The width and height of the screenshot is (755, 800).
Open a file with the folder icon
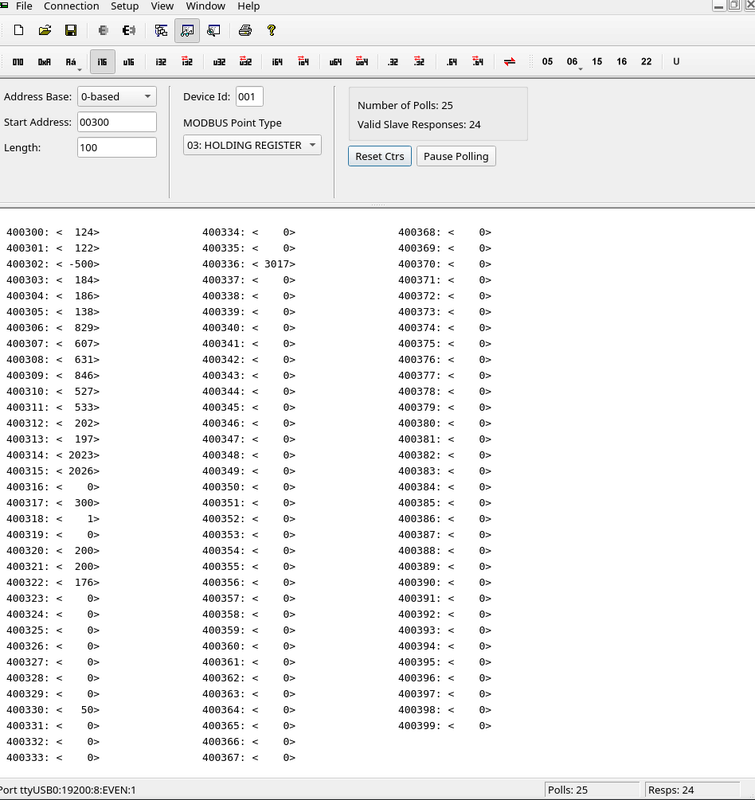click(x=45, y=31)
